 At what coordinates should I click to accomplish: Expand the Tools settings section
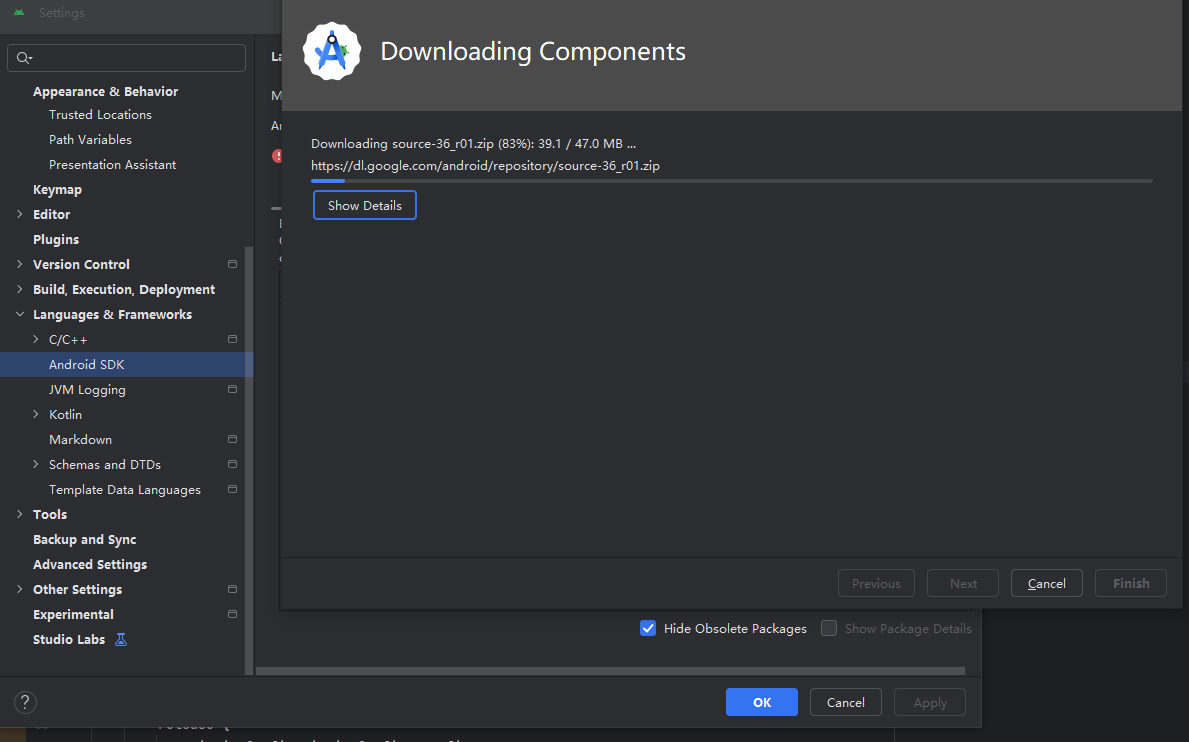click(x=20, y=514)
